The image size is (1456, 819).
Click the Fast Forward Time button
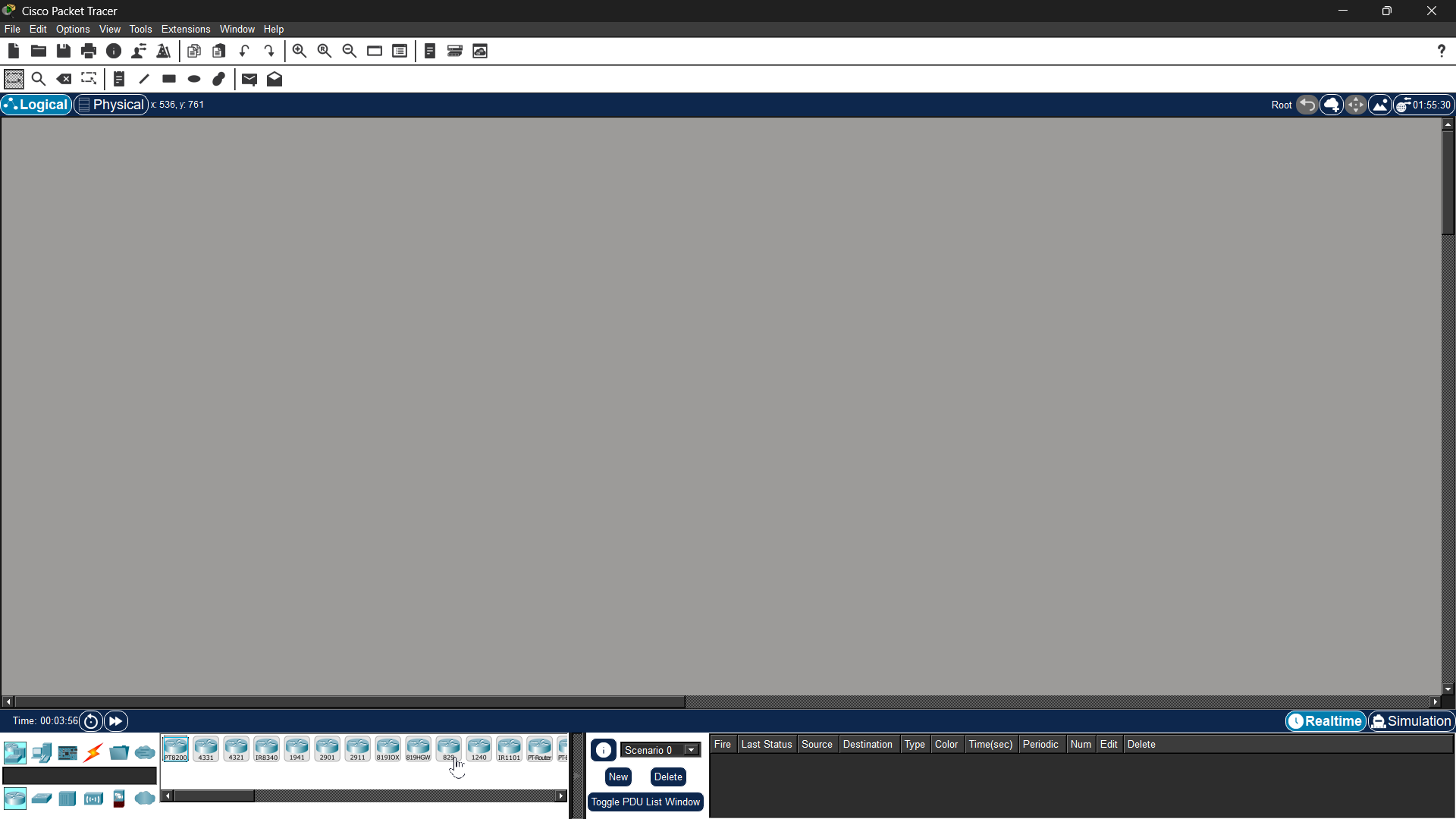tap(116, 721)
